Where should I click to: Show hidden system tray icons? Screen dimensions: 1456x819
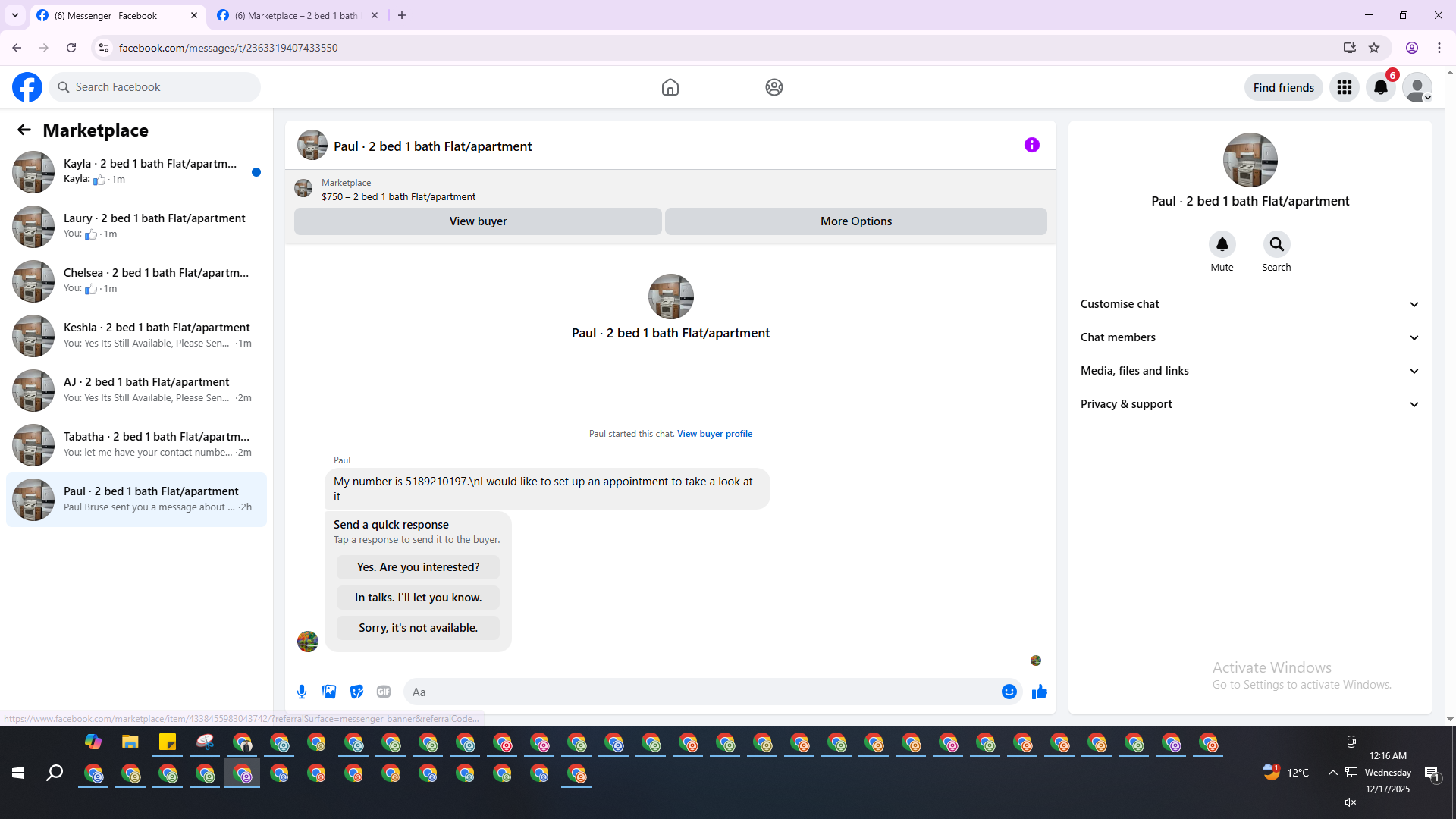pos(1332,773)
